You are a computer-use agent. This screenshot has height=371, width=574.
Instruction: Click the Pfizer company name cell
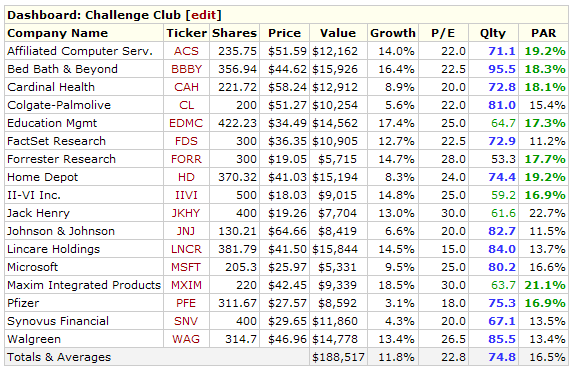point(84,303)
